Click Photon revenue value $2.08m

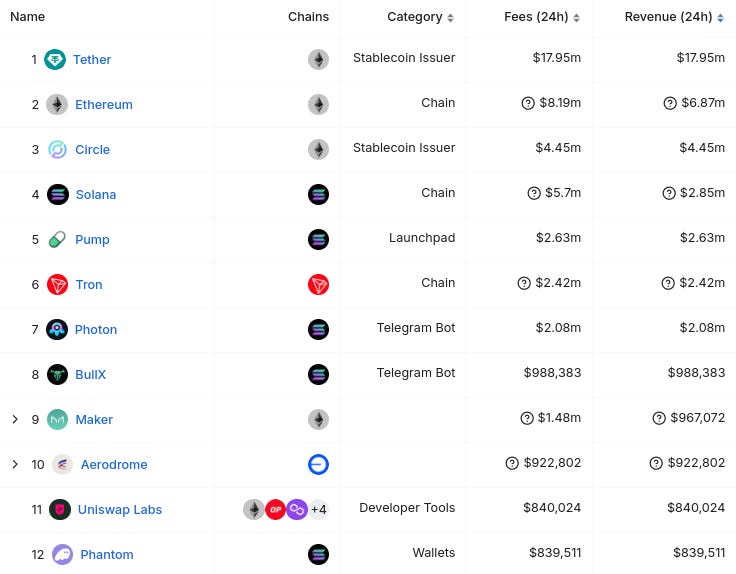[x=702, y=328]
